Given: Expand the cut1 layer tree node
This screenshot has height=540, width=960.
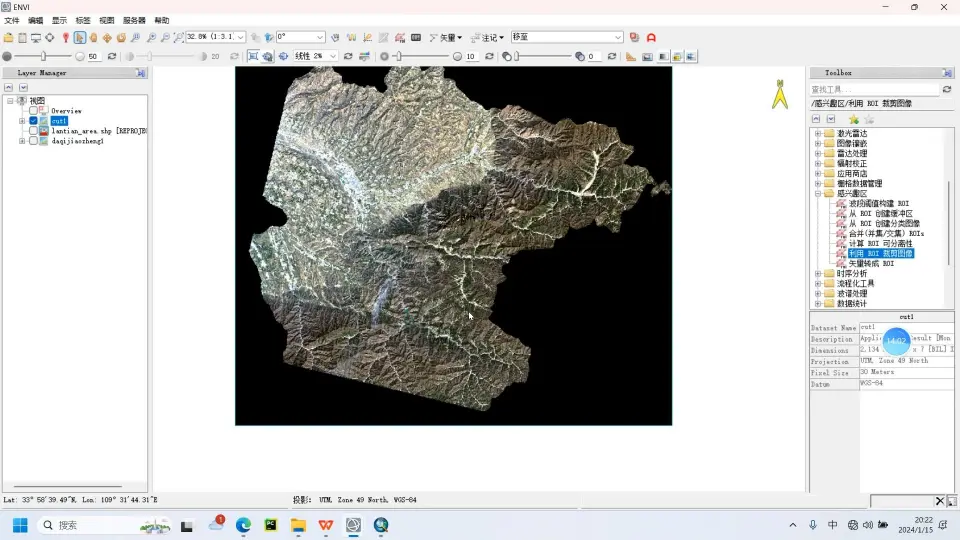Looking at the screenshot, I should pyautogui.click(x=22, y=121).
